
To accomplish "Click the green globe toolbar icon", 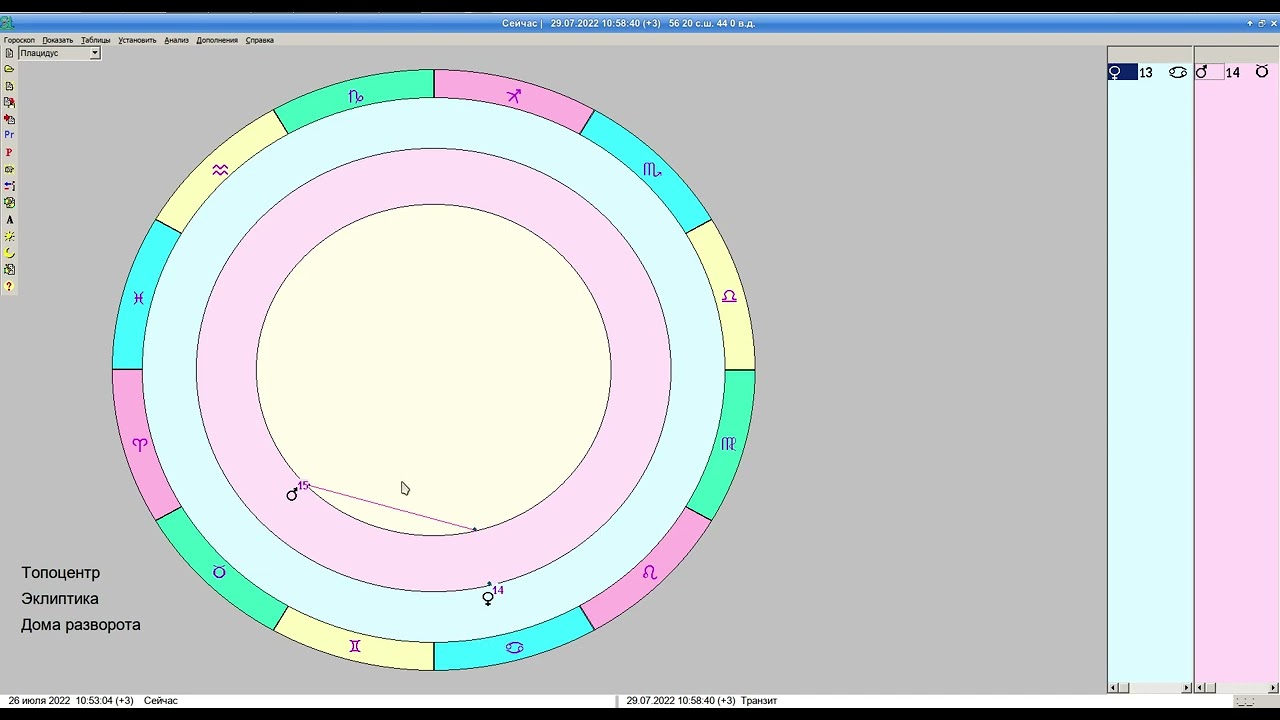I will pyautogui.click(x=9, y=203).
